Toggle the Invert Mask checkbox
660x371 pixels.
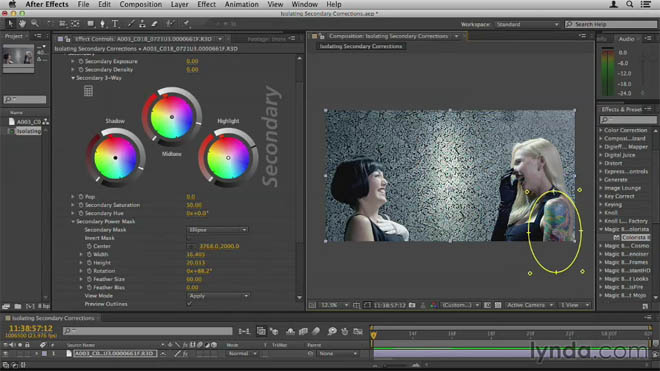(x=189, y=238)
